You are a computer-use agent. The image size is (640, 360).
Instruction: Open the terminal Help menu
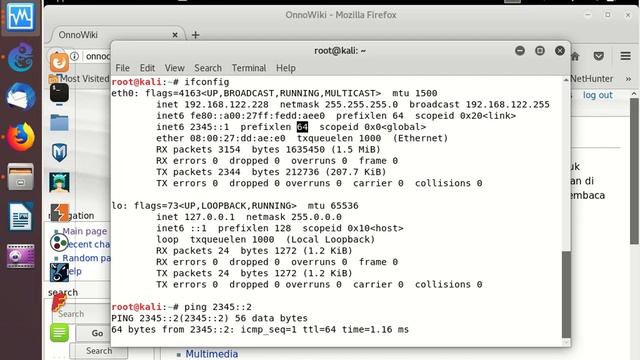tap(286, 68)
